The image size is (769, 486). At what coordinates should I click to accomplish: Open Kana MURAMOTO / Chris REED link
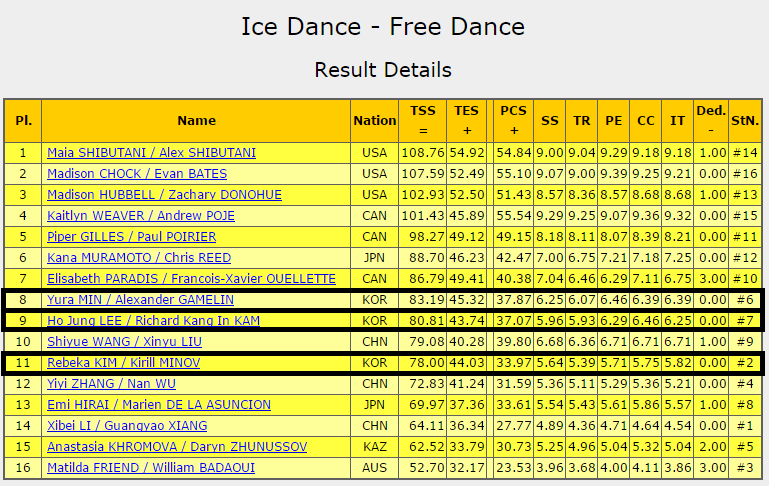[139, 258]
